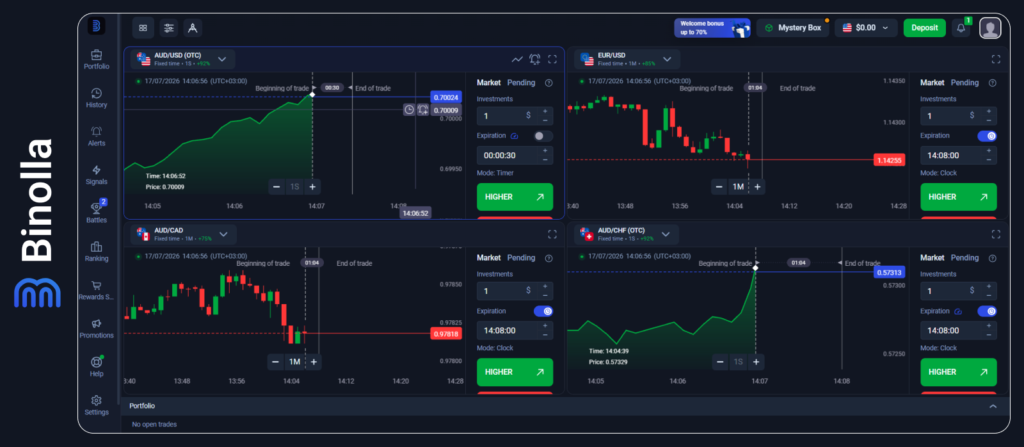Expand AUD/USD chart to fullscreen
Viewport: 1024px width, 447px height.
(x=552, y=59)
